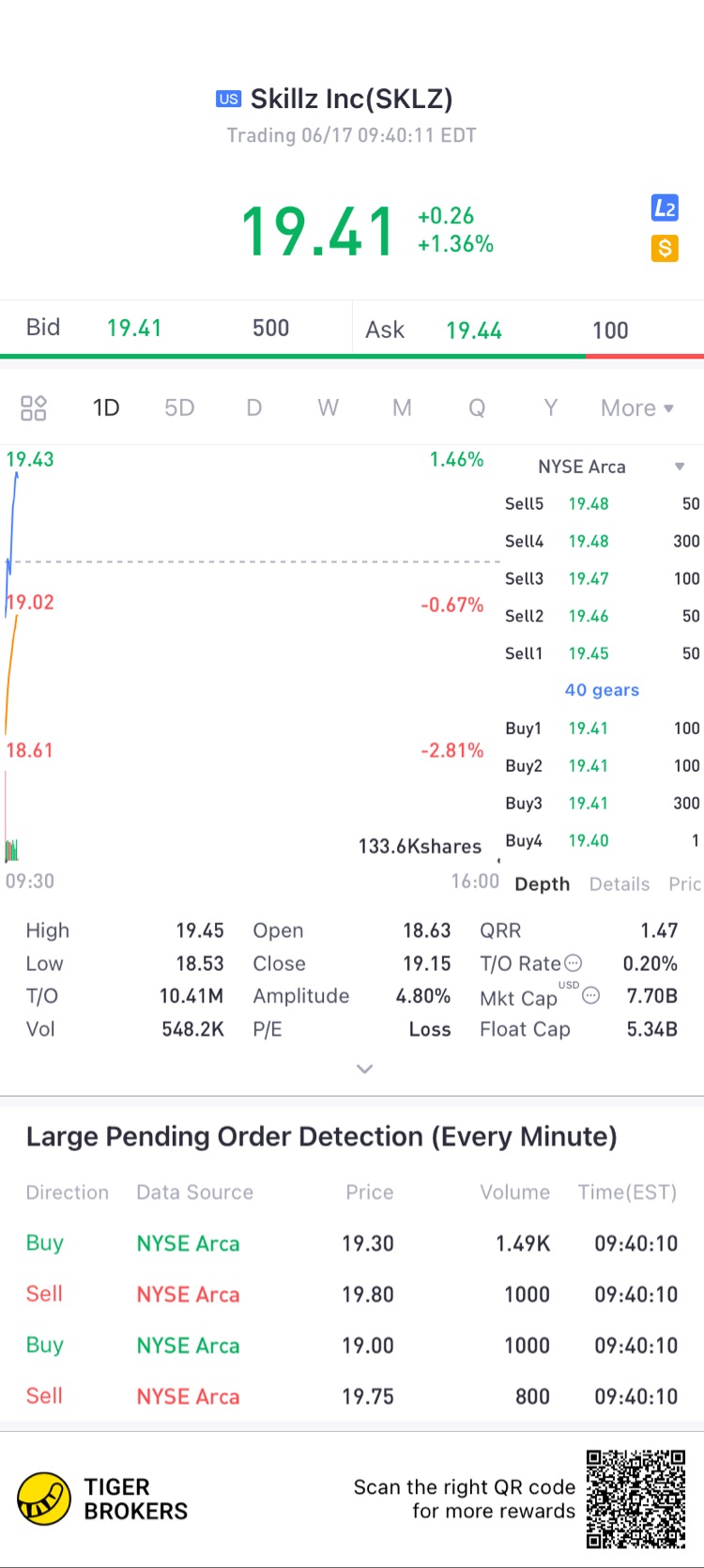Select the M monthly chart period
The width and height of the screenshot is (704, 1568).
coord(402,407)
